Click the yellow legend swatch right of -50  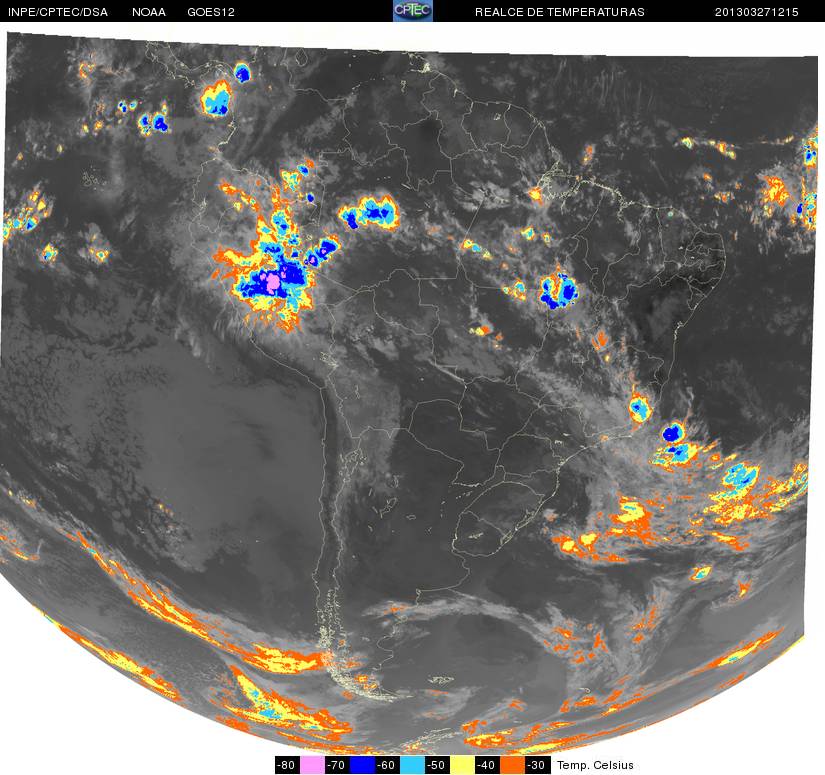tap(462, 764)
